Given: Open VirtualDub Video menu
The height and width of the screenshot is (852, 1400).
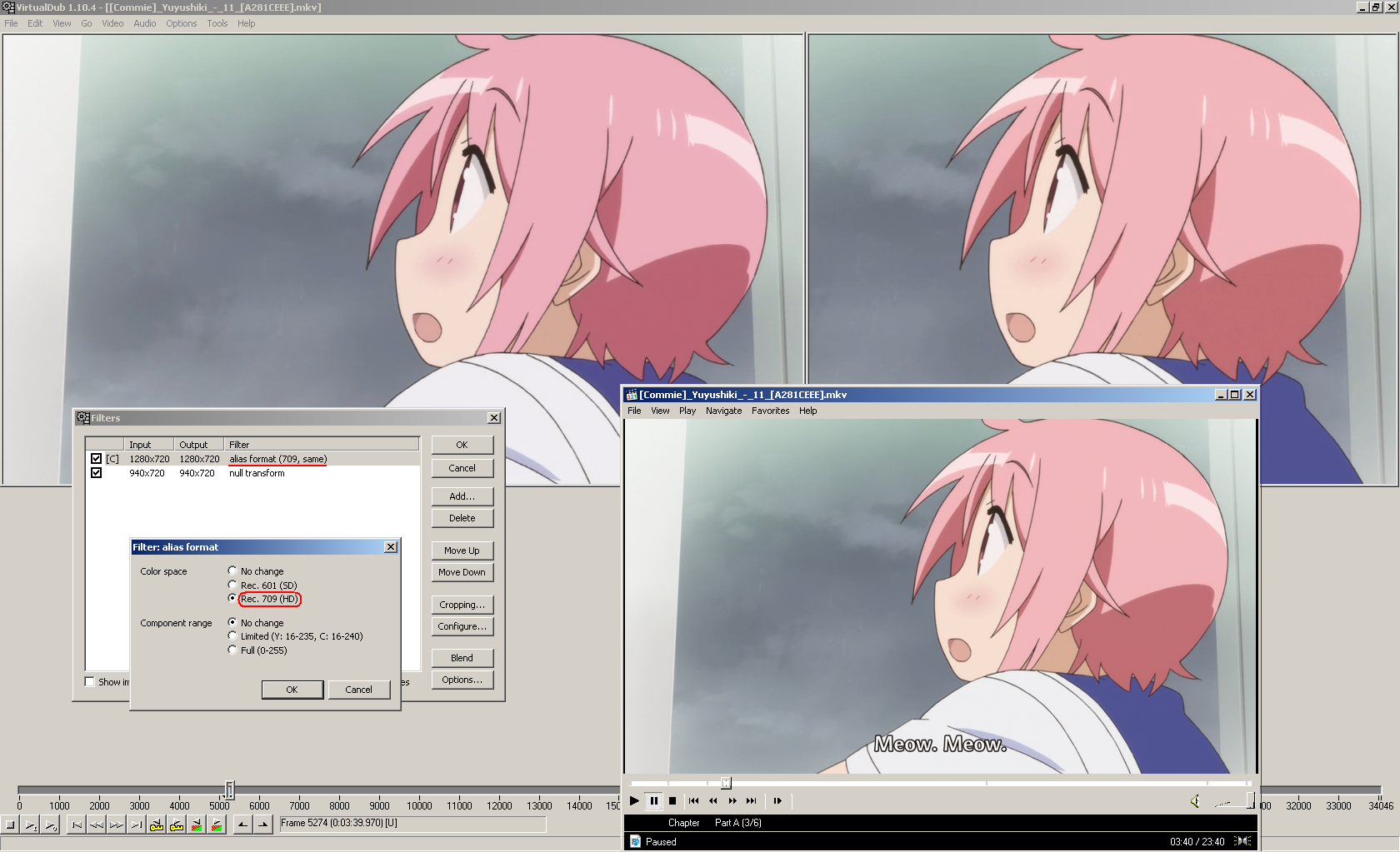Looking at the screenshot, I should tap(112, 23).
